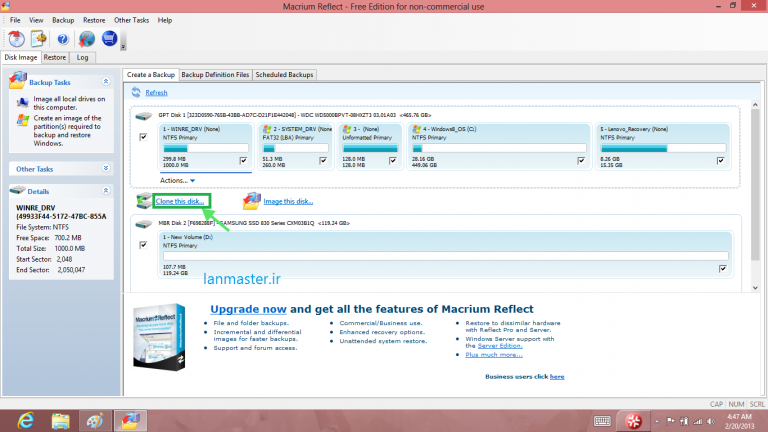Viewport: 768px width, 432px height.
Task: Click the volume speaker tray icon
Action: pyautogui.click(x=711, y=421)
